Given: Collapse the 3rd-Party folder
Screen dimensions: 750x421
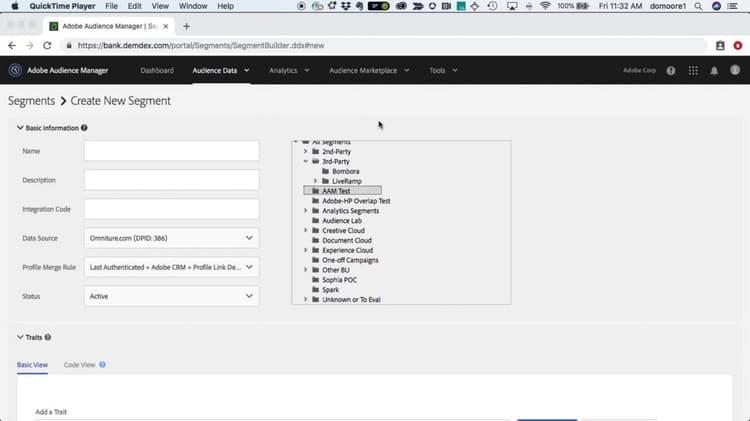Looking at the screenshot, I should click(306, 161).
